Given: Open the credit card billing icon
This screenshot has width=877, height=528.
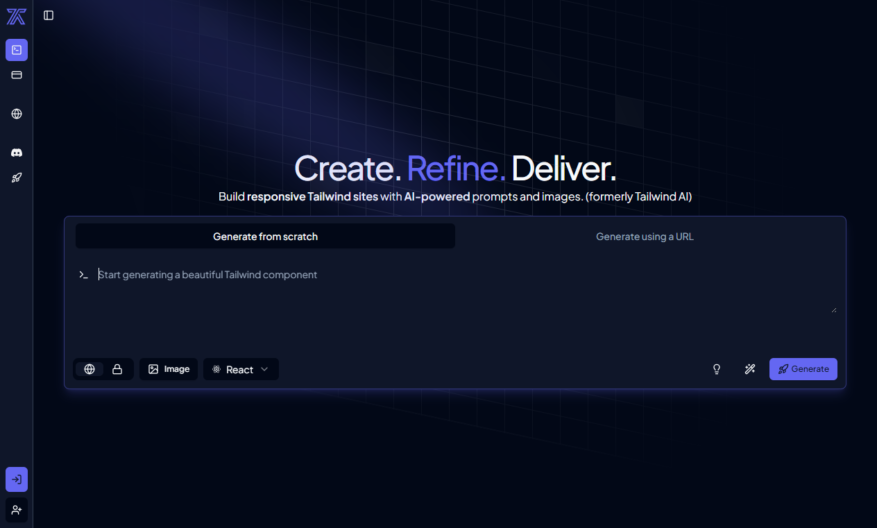Looking at the screenshot, I should coord(17,75).
